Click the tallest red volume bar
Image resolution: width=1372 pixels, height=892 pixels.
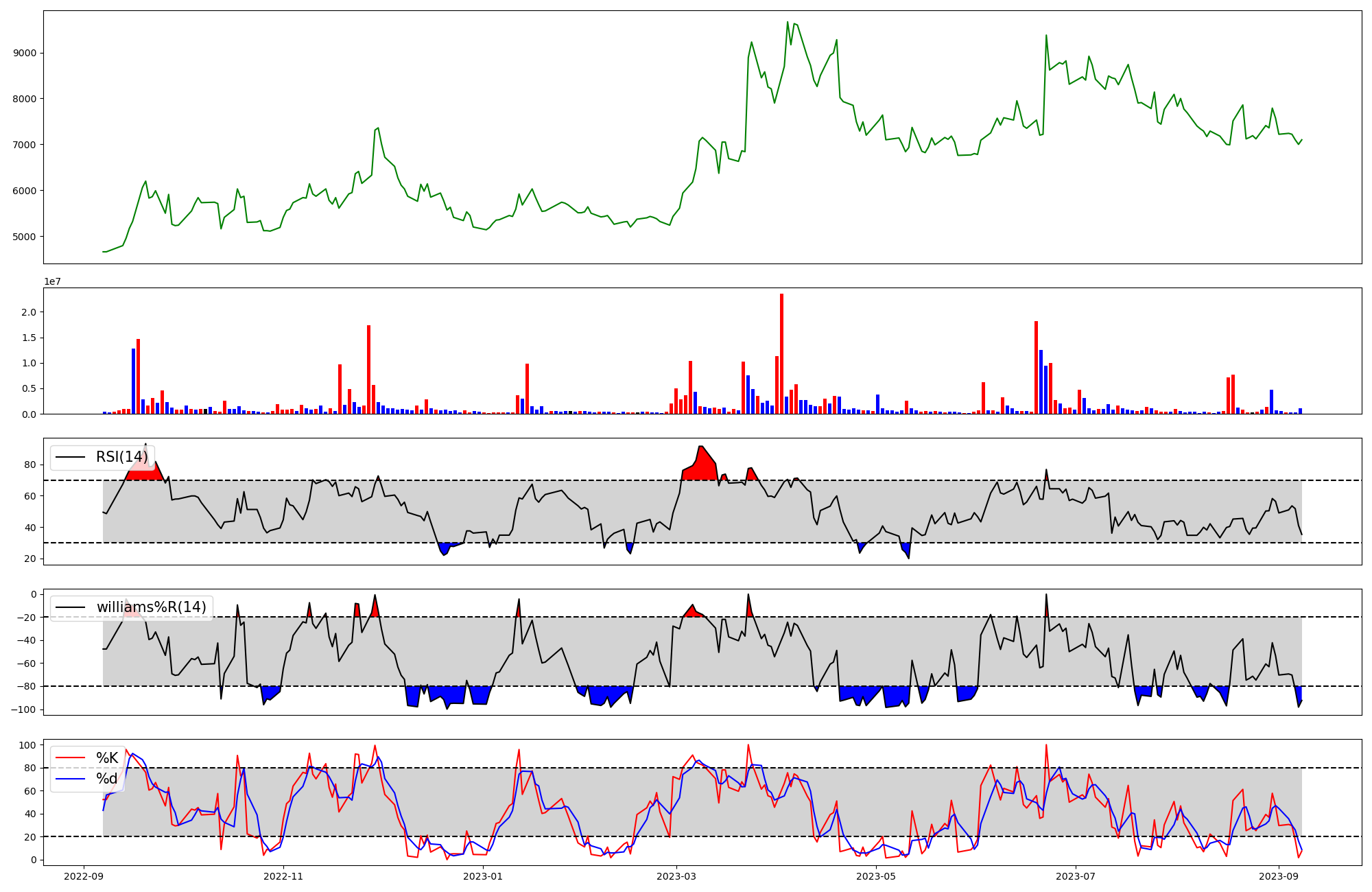click(781, 353)
